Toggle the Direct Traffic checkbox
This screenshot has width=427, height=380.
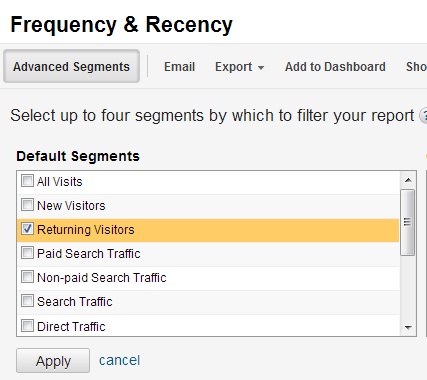coord(27,326)
